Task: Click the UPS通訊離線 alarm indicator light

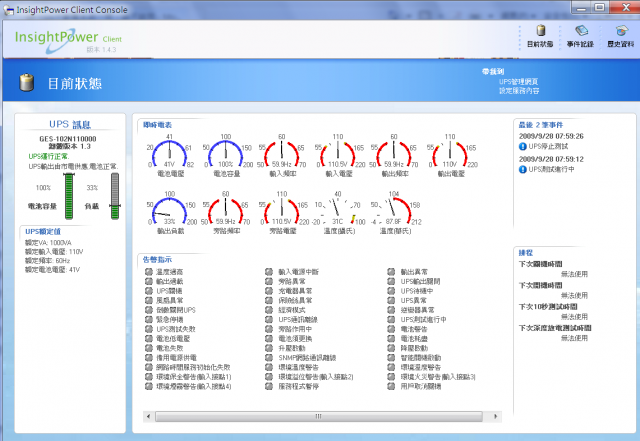Action: (269, 319)
